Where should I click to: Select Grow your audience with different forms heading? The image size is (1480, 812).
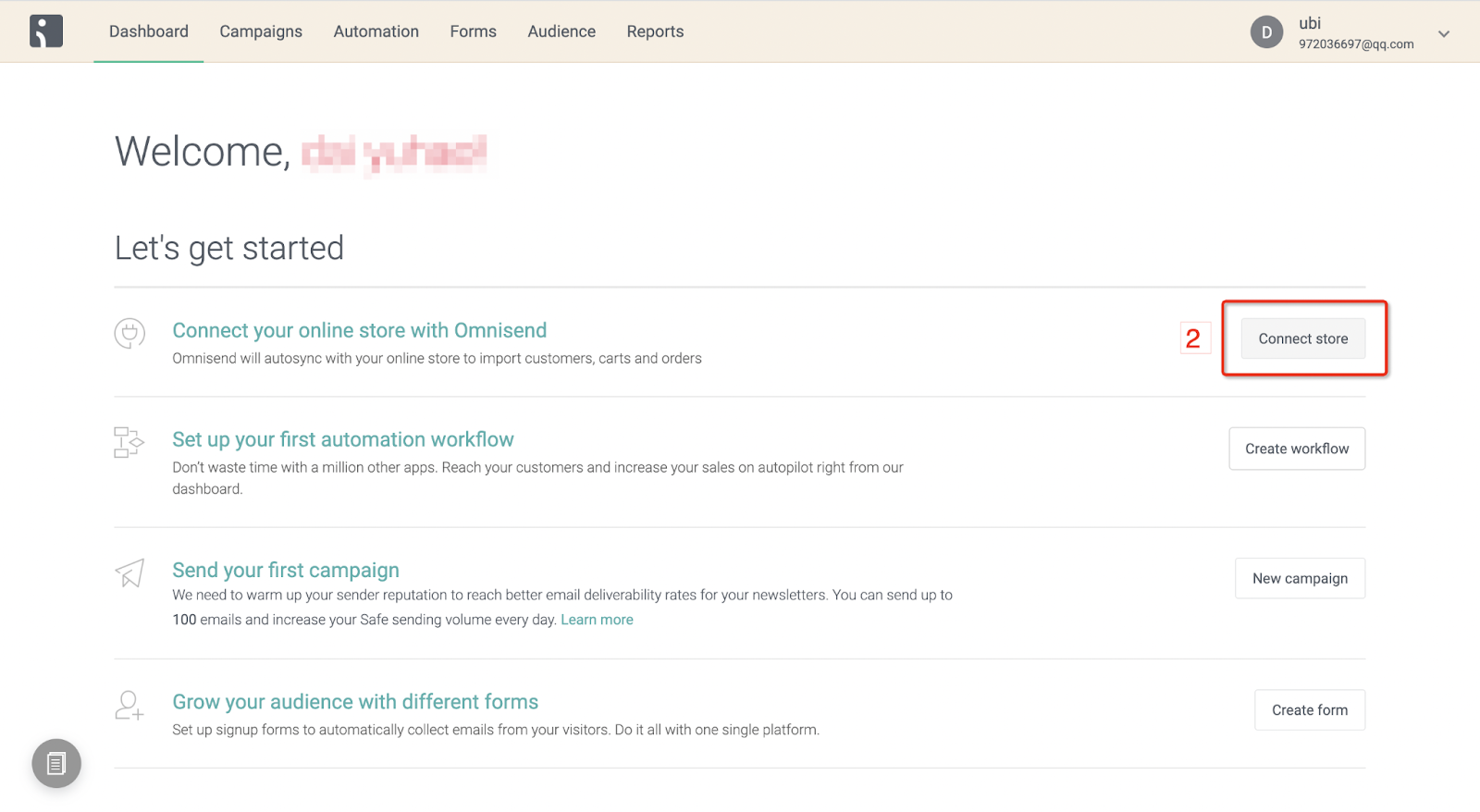click(x=355, y=702)
